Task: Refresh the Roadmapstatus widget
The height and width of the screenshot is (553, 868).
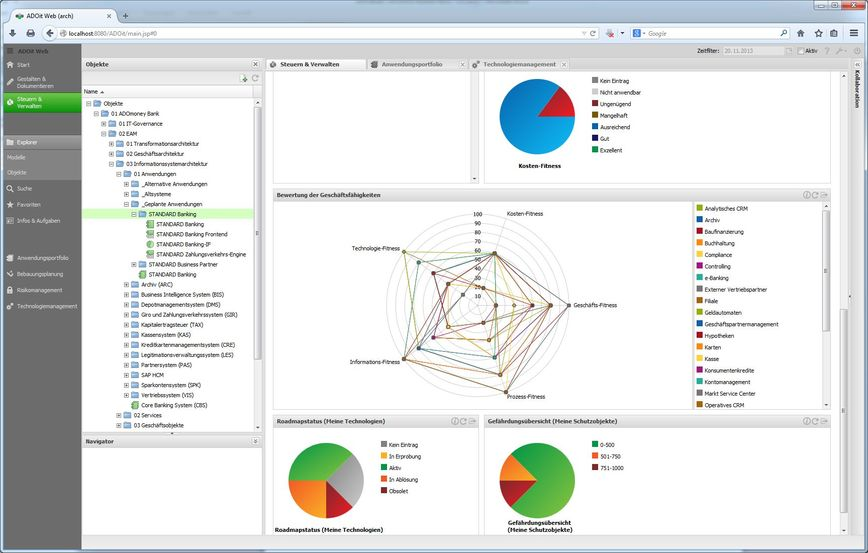Action: tap(463, 421)
